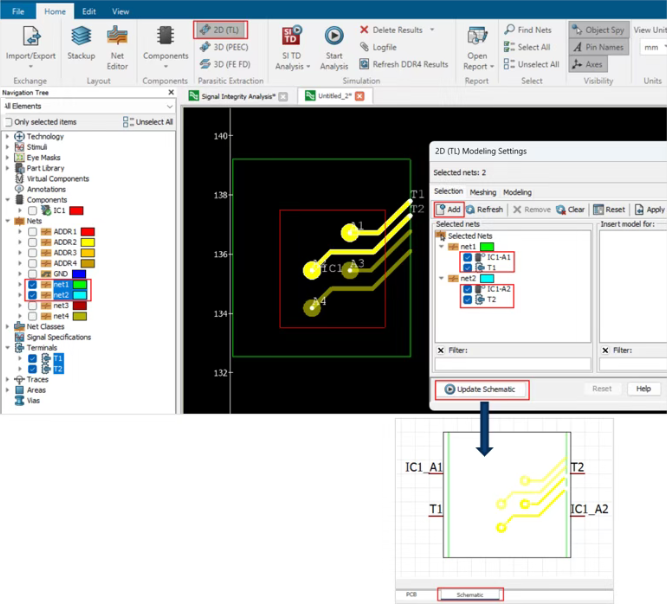Image resolution: width=667 pixels, height=607 pixels.
Task: Click the red IC1 color swatch
Action: [76, 211]
